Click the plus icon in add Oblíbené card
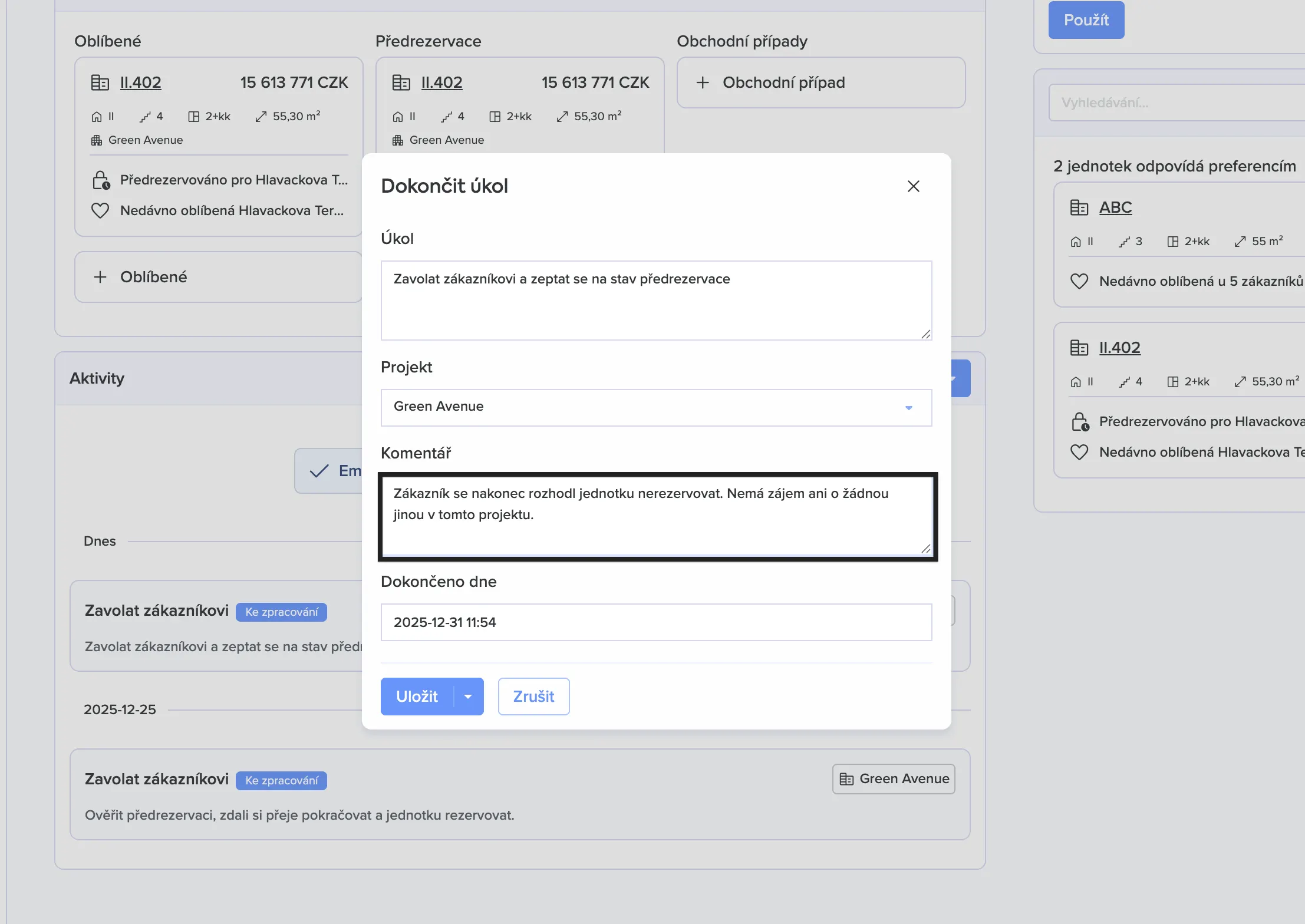1305x924 pixels. [100, 277]
